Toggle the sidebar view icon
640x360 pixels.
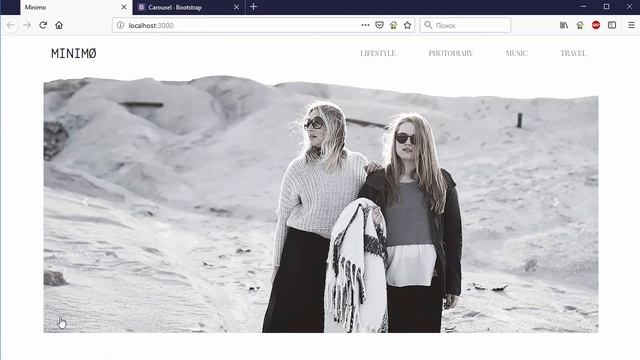[x=612, y=25]
